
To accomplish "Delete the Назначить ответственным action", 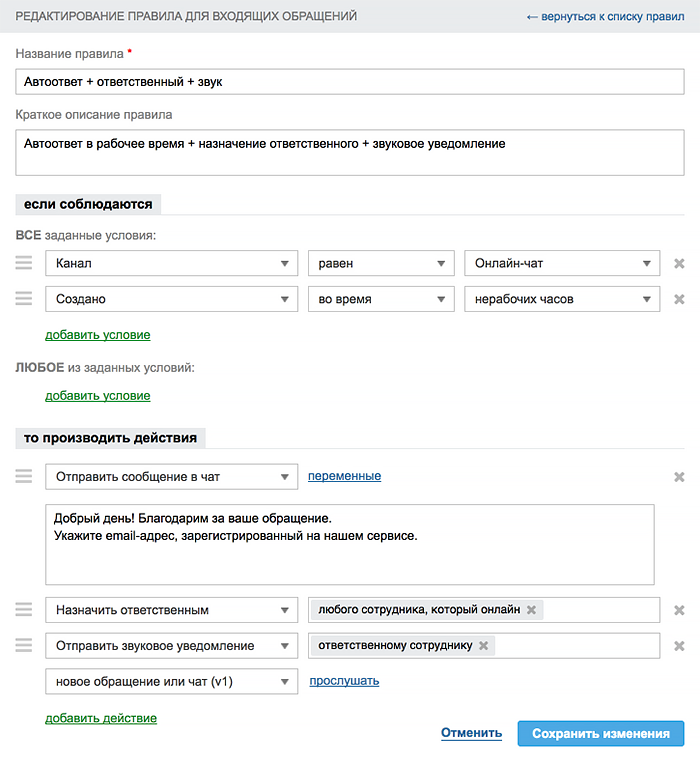I will coord(679,610).
